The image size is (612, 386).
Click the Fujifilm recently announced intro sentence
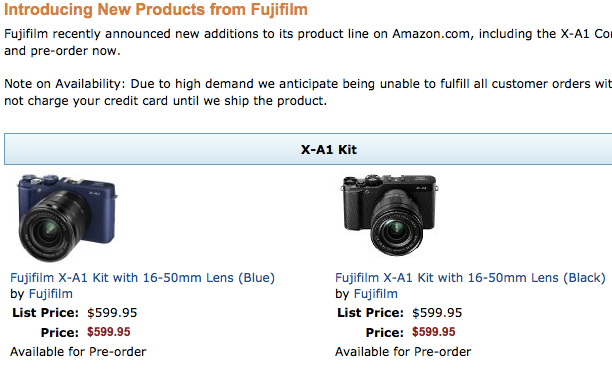pos(308,42)
